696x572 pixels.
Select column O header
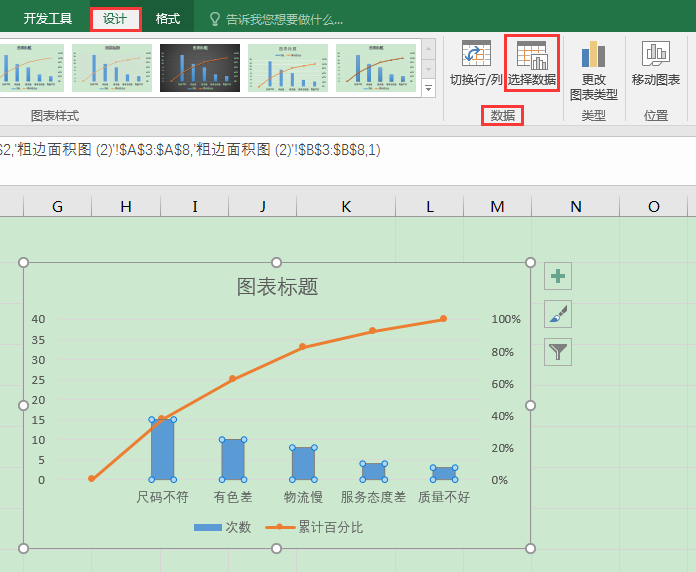click(653, 206)
